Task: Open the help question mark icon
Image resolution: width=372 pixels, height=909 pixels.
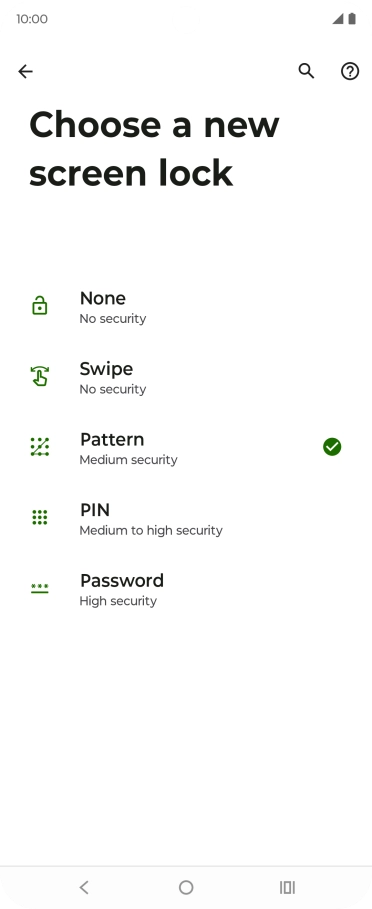Action: click(349, 71)
